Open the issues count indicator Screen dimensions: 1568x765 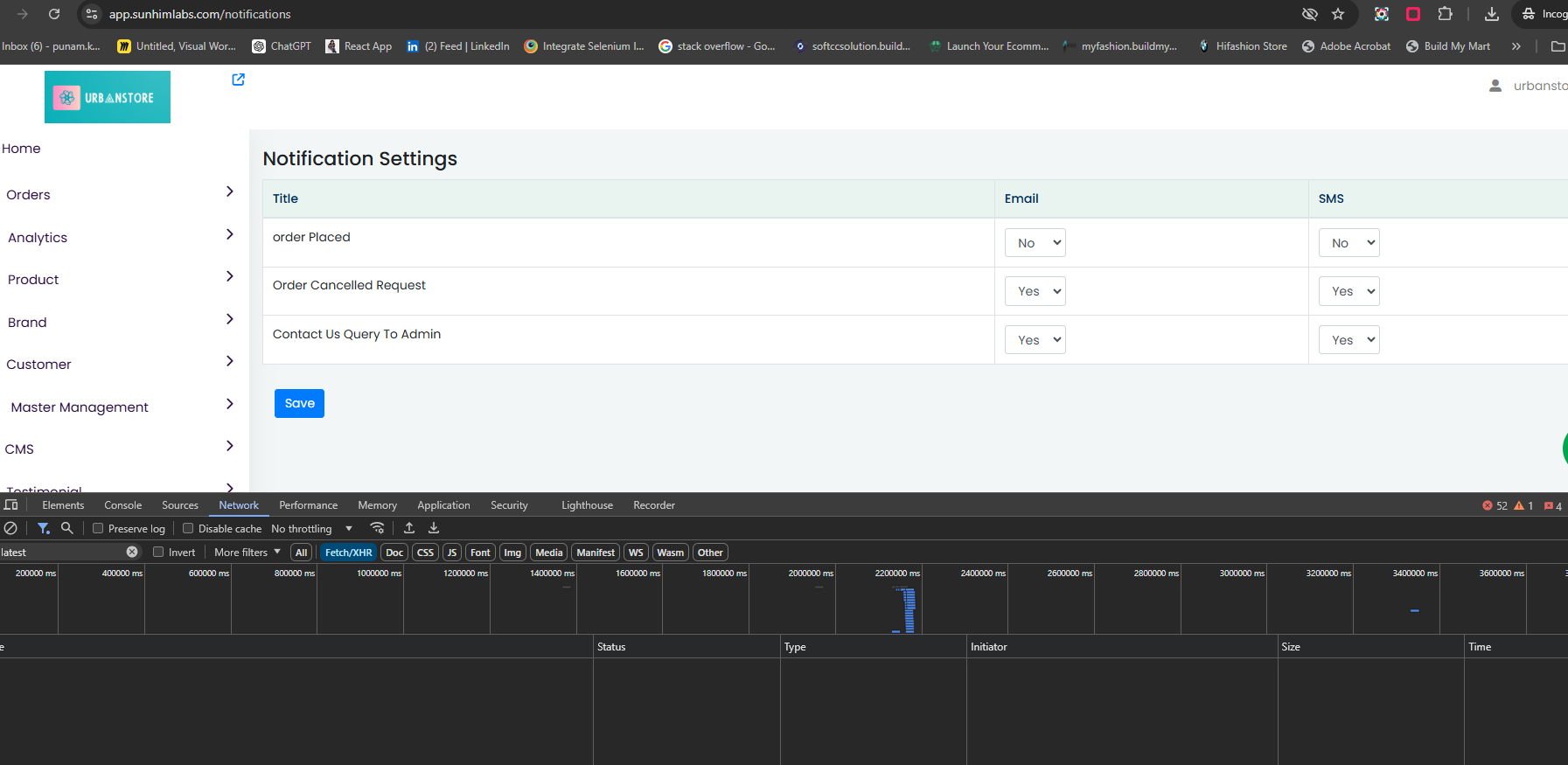(x=1553, y=505)
